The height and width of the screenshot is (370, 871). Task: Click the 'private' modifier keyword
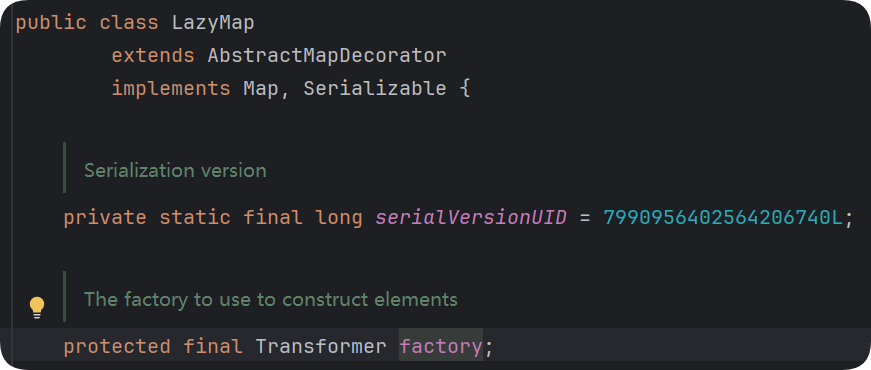pos(105,217)
